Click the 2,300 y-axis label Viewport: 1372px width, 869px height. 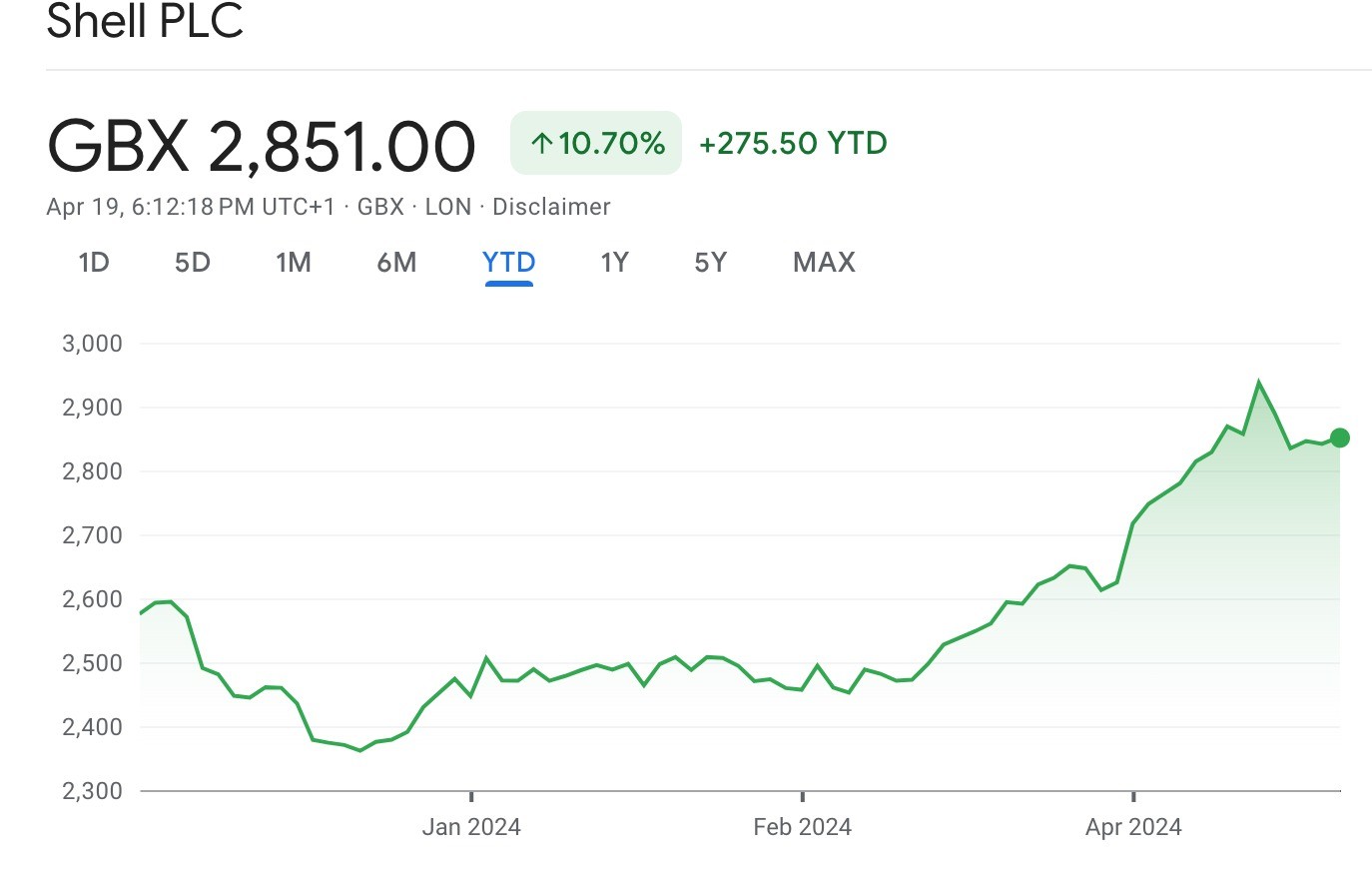tap(92, 791)
